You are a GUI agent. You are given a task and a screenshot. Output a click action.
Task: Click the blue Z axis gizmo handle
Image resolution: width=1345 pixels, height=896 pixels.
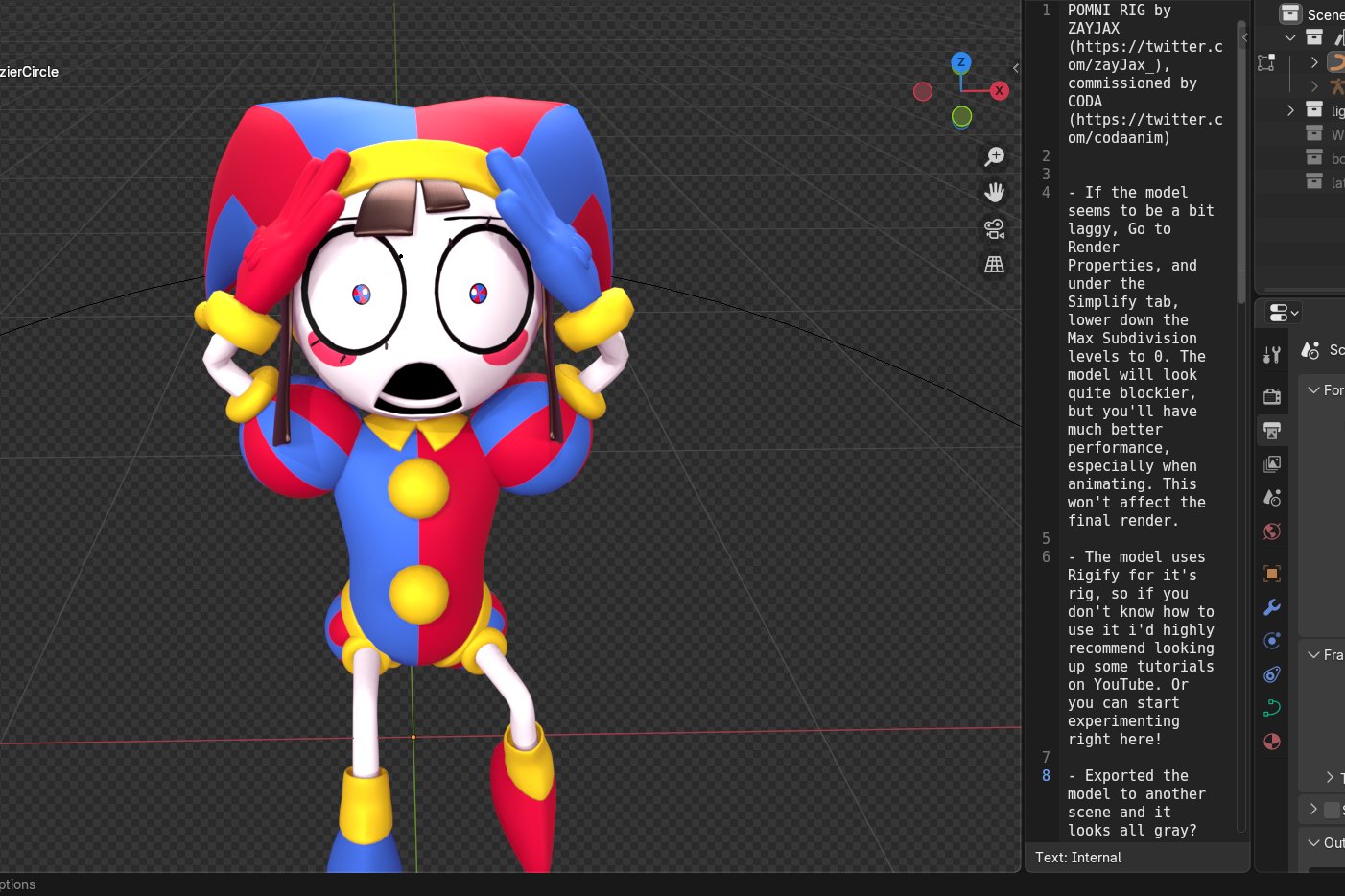tap(961, 62)
